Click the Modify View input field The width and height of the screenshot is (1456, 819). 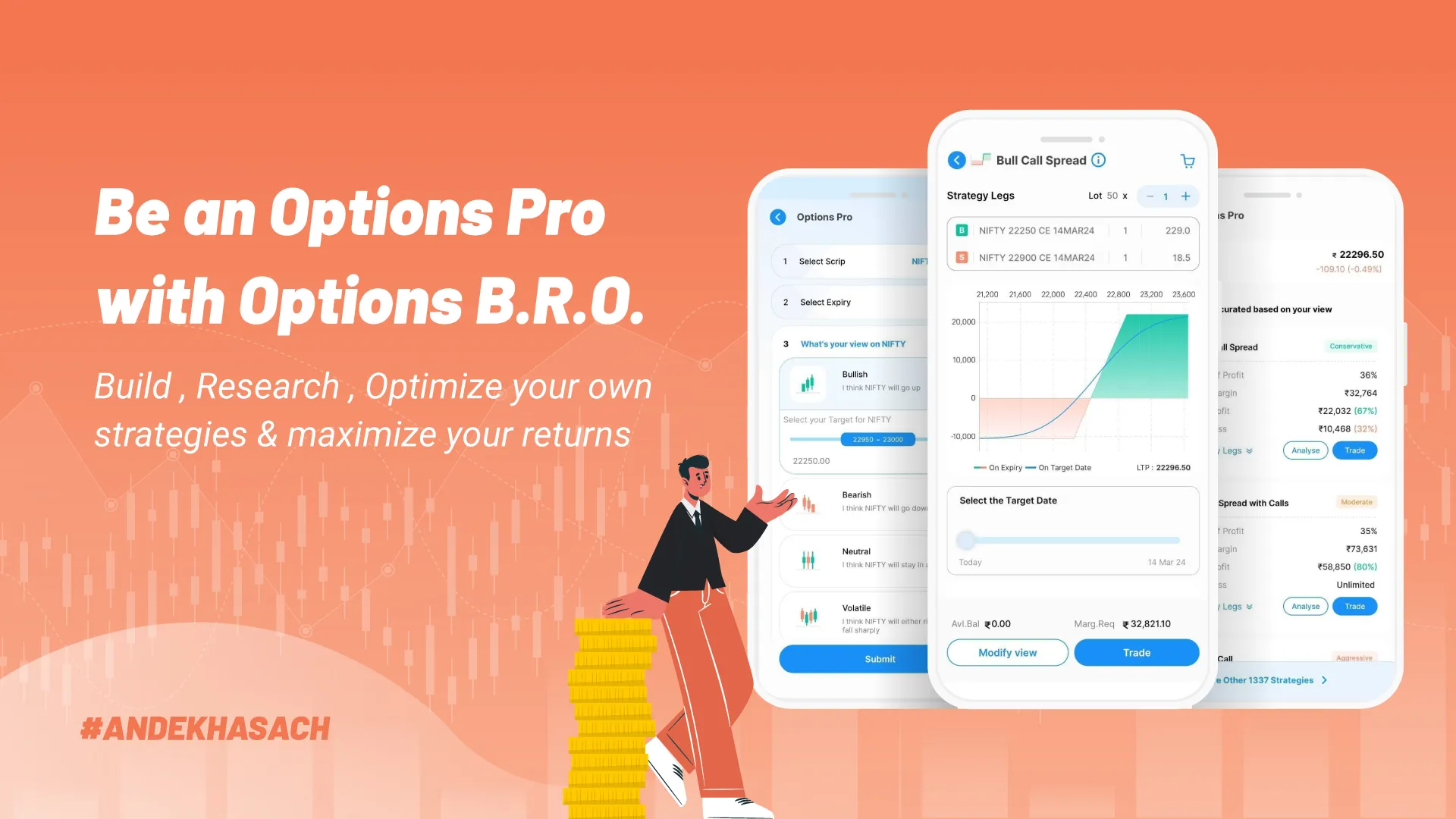[1007, 652]
